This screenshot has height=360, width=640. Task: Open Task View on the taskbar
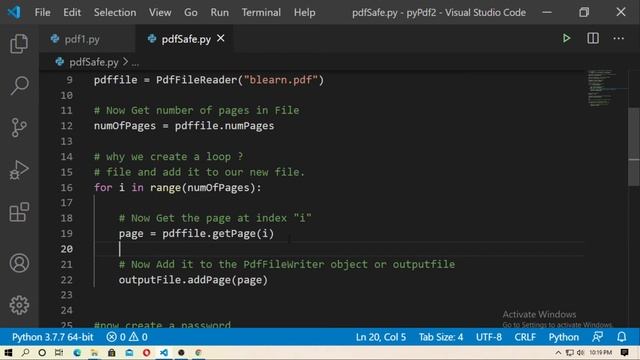click(x=59, y=352)
